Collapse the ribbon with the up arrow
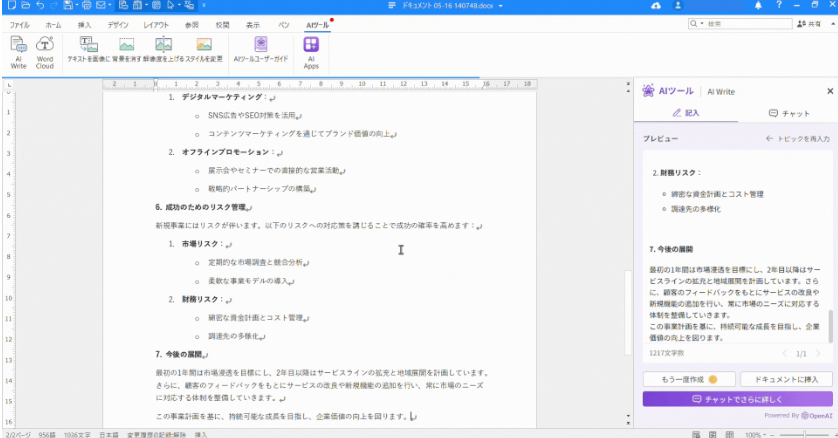 833,24
